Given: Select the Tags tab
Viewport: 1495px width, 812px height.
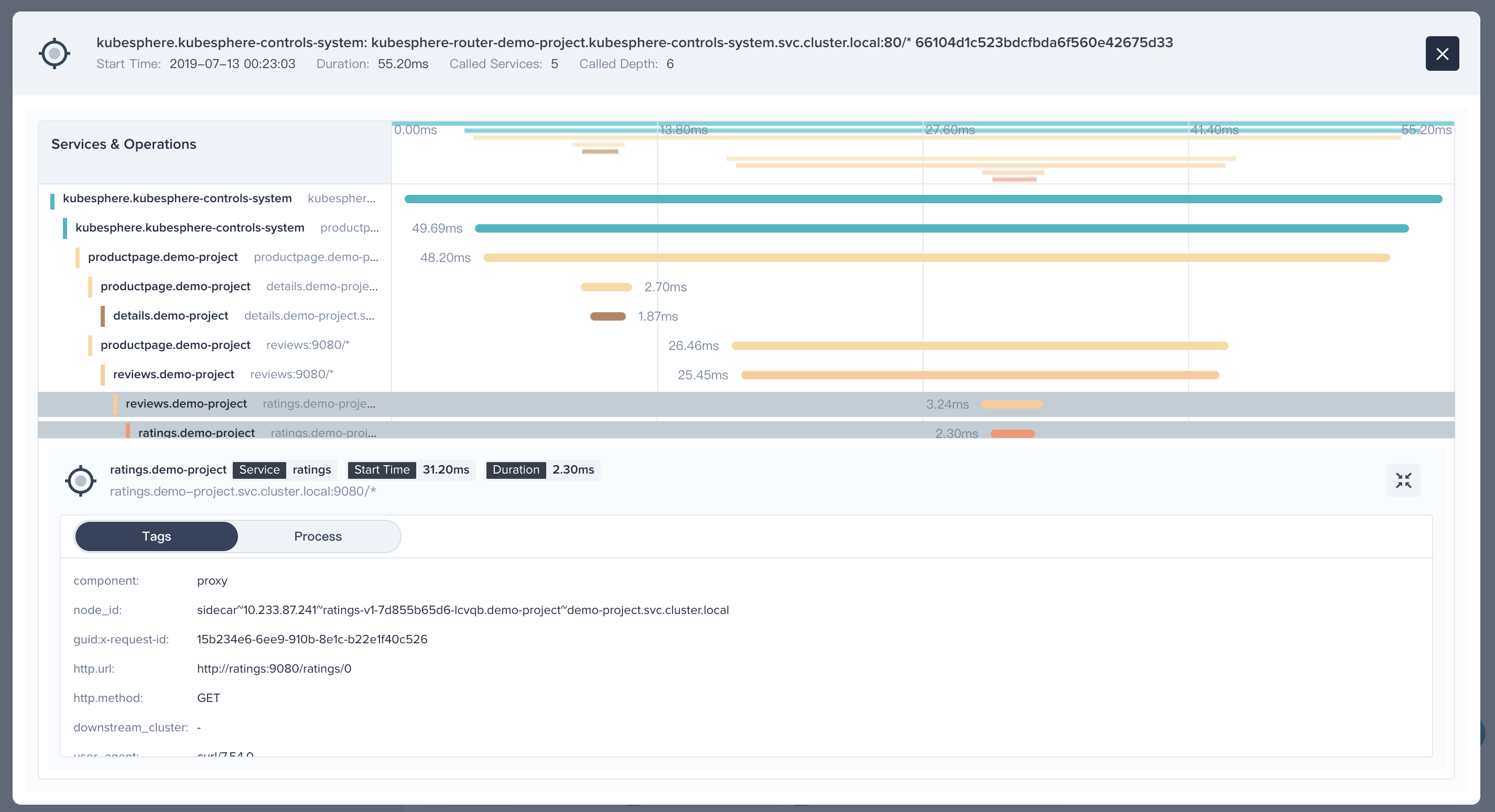Looking at the screenshot, I should (157, 536).
